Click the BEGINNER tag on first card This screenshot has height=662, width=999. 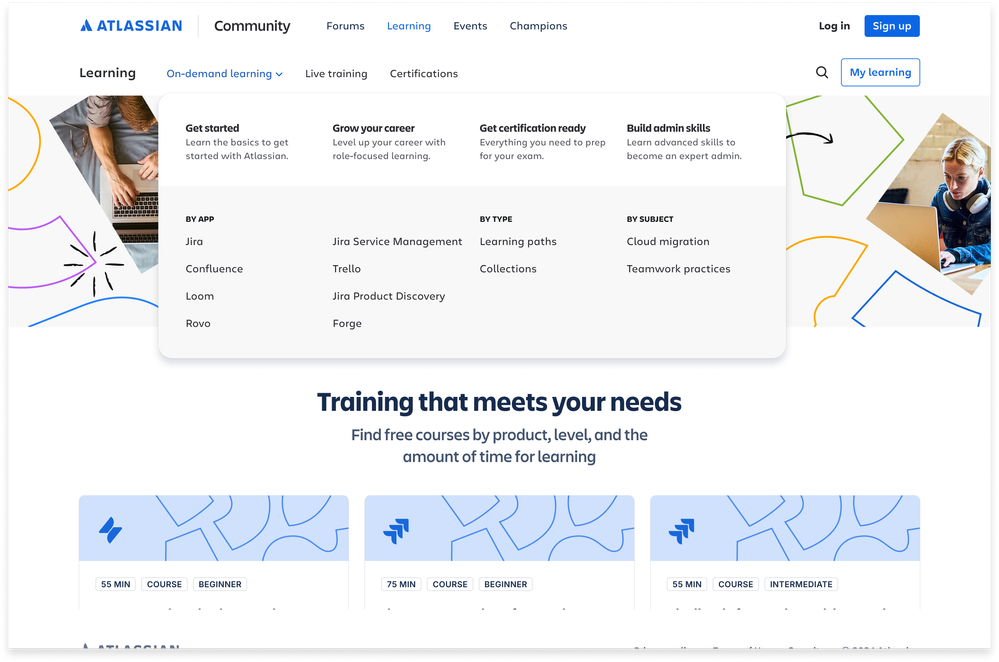(220, 584)
